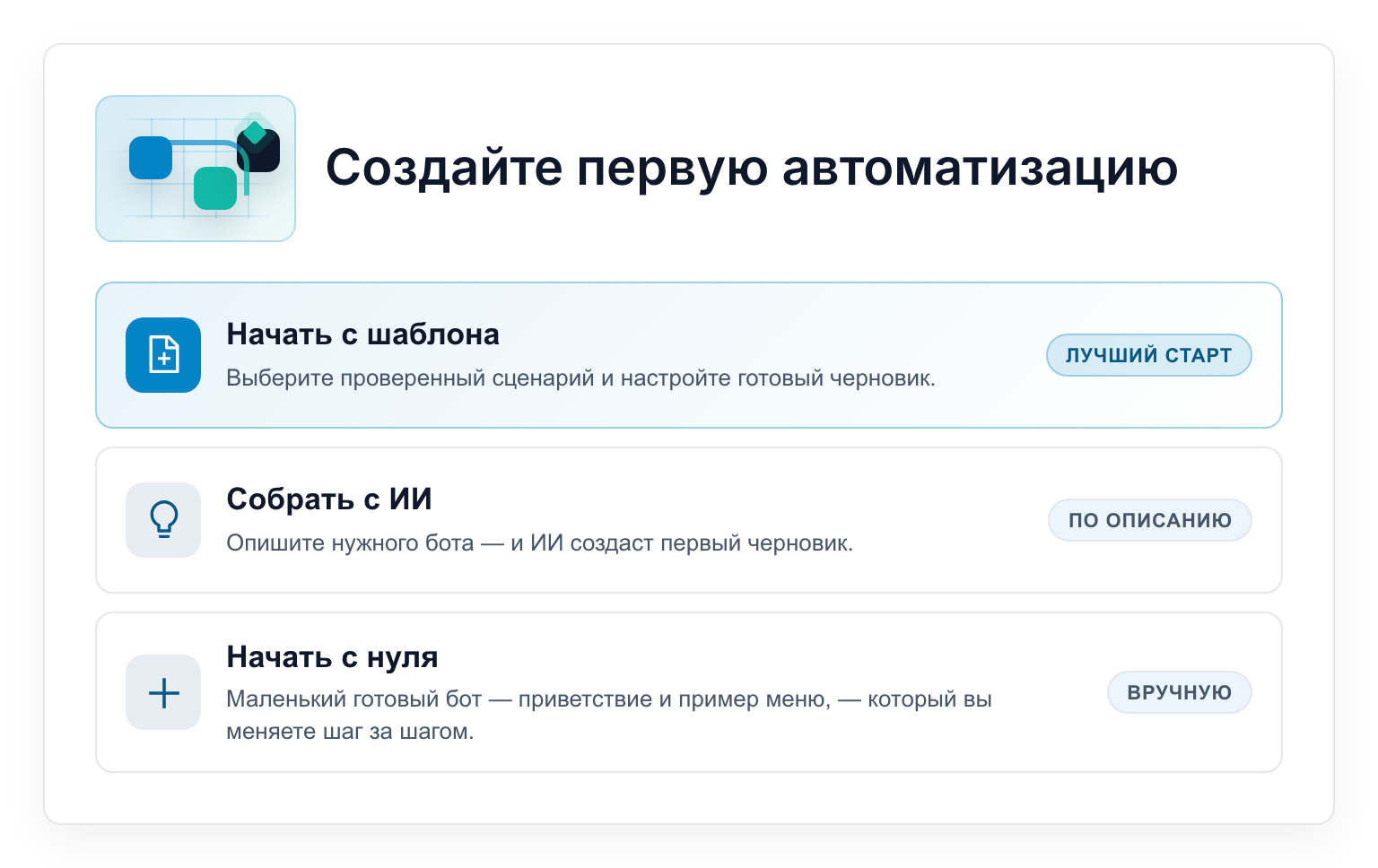This screenshot has height=868, width=1378.
Task: Select the 'Начать с шаблона' option
Action: click(x=689, y=355)
